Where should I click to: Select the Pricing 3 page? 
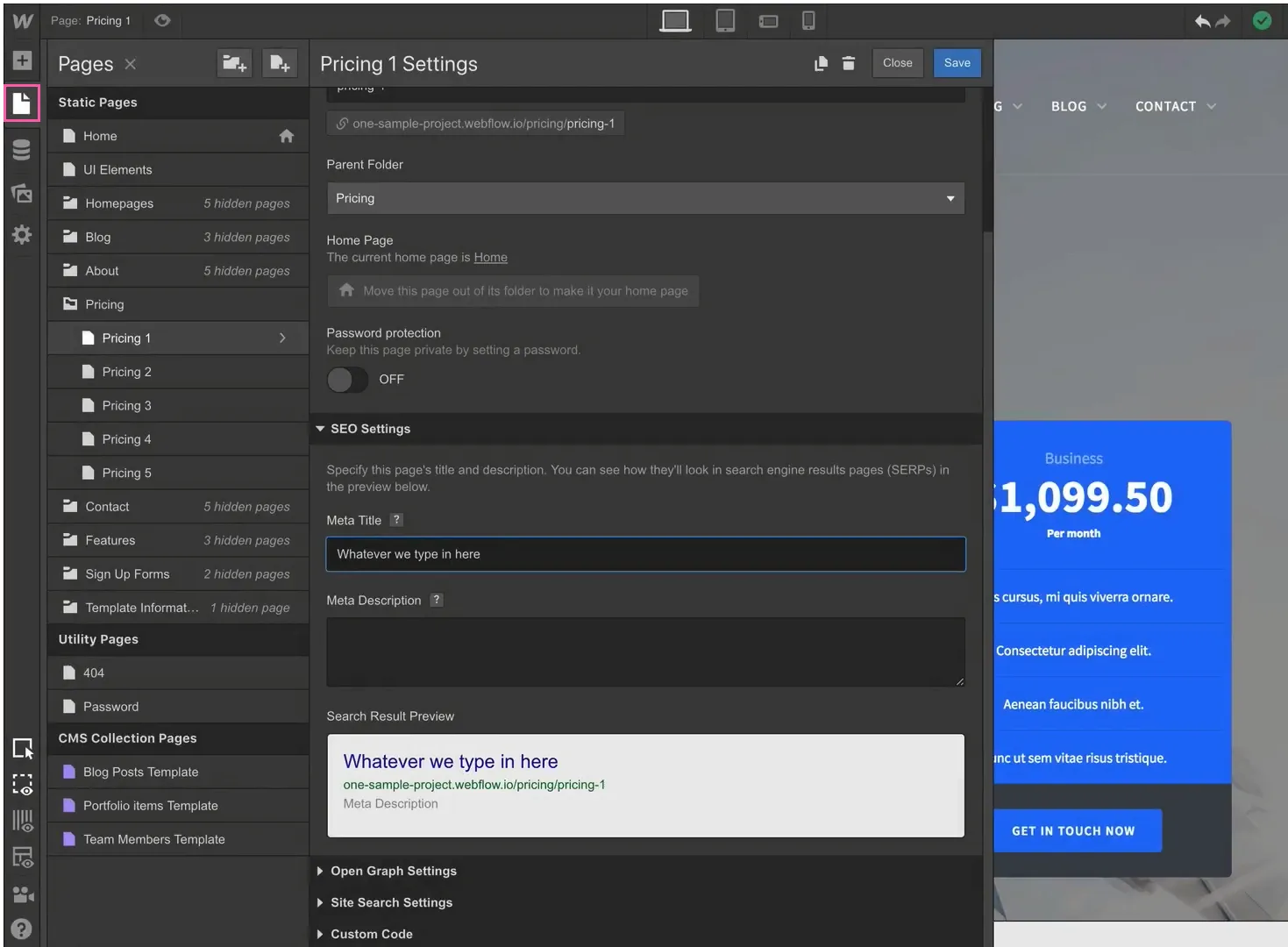pos(178,406)
